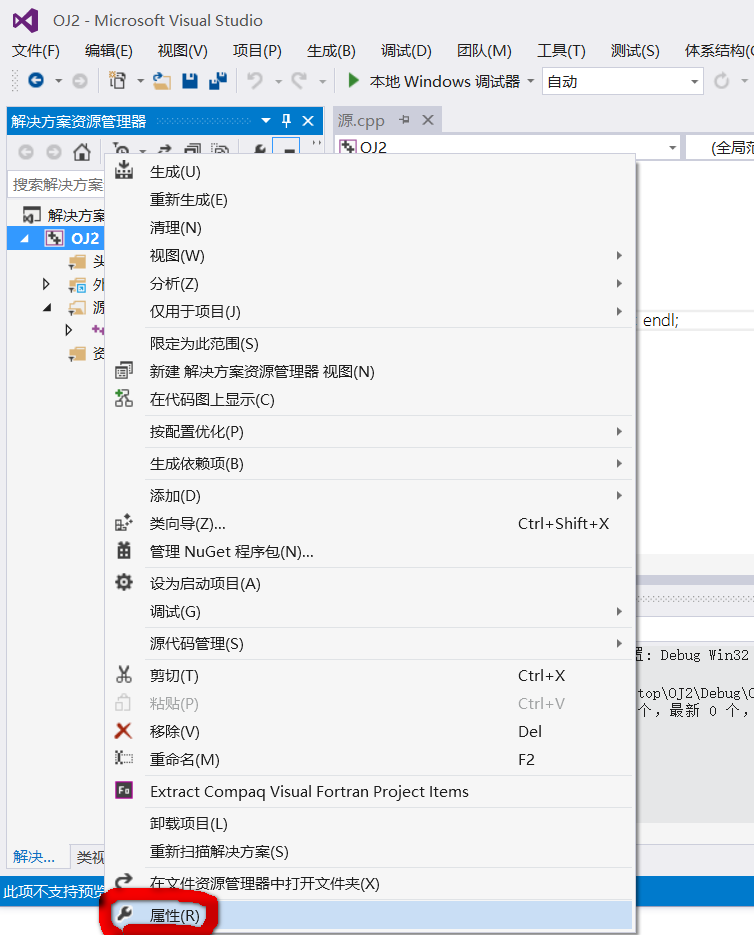Open 属性(R) at menu bottom
Viewport: 754px width, 935px height.
pos(369,915)
